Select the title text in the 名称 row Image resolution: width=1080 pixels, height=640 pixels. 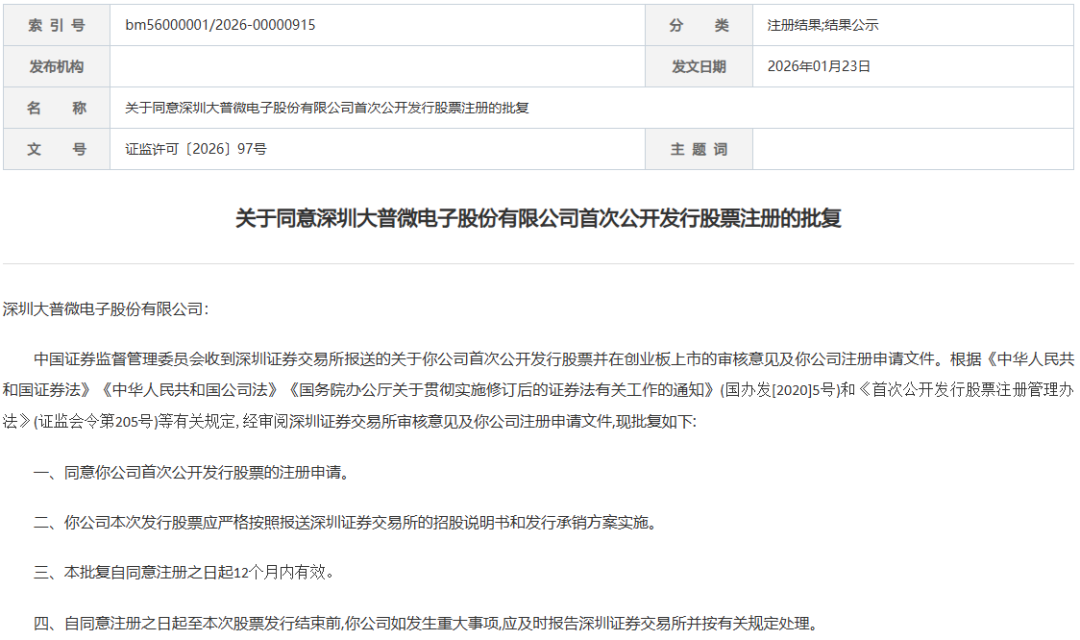pyautogui.click(x=326, y=108)
